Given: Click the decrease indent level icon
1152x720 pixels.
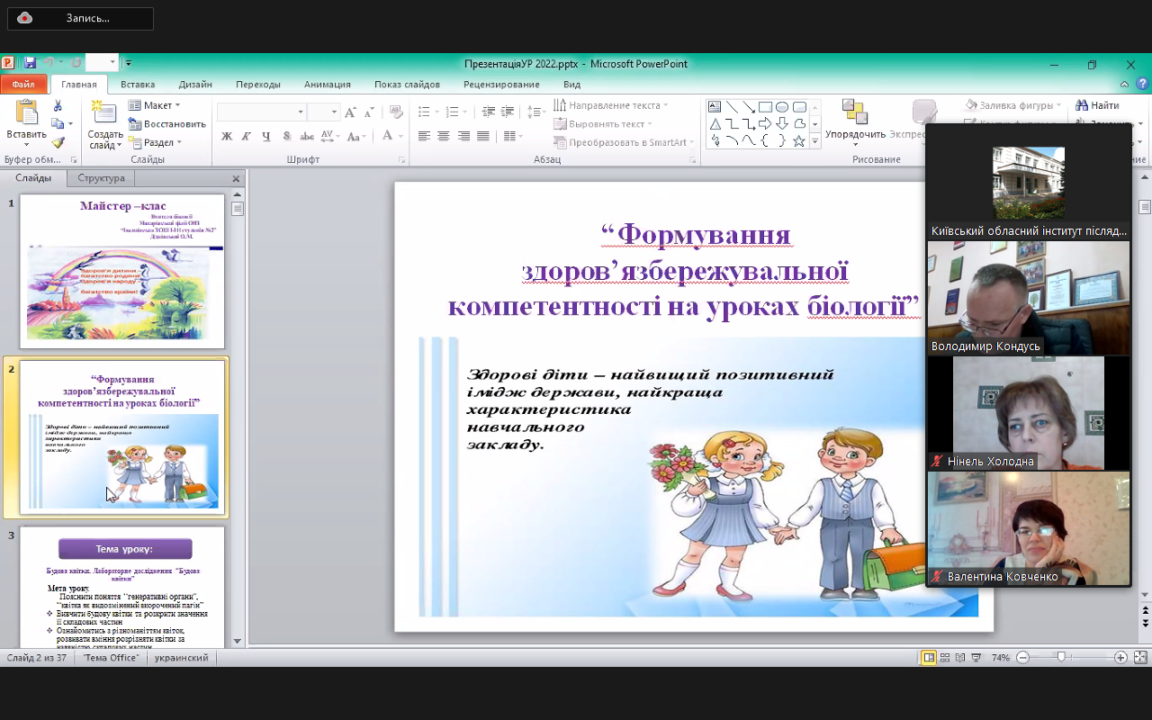Looking at the screenshot, I should [x=489, y=112].
